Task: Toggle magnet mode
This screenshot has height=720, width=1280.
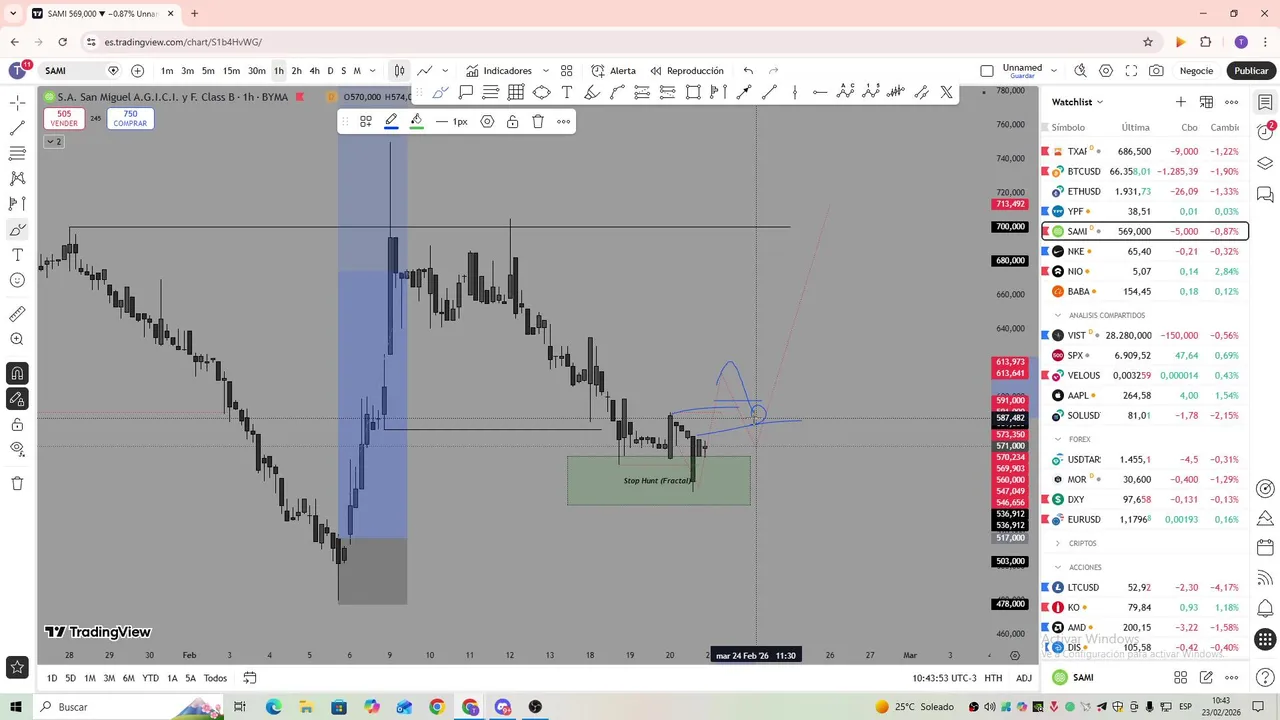Action: click(18, 373)
